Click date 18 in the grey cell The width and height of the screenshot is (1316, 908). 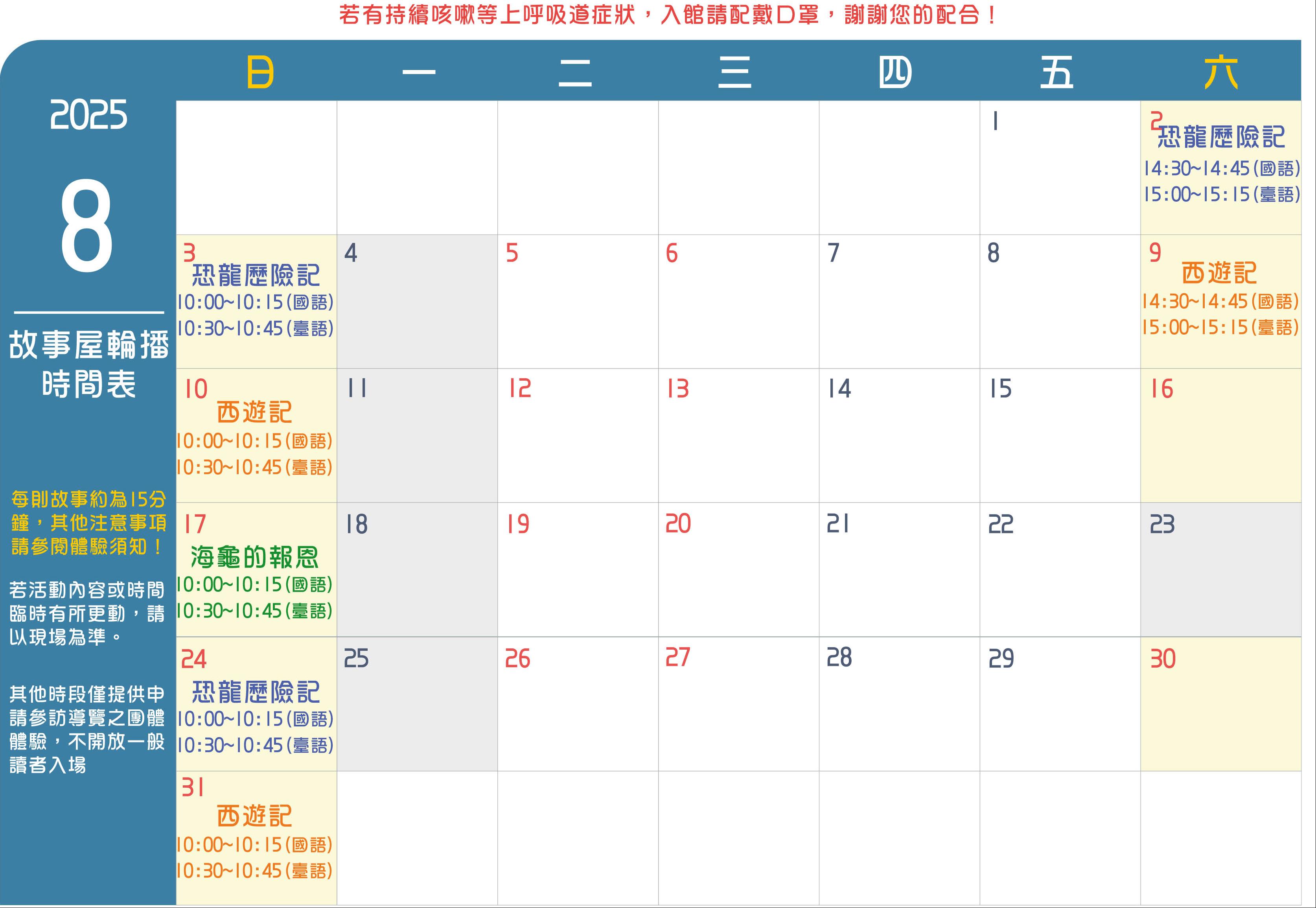click(x=357, y=524)
